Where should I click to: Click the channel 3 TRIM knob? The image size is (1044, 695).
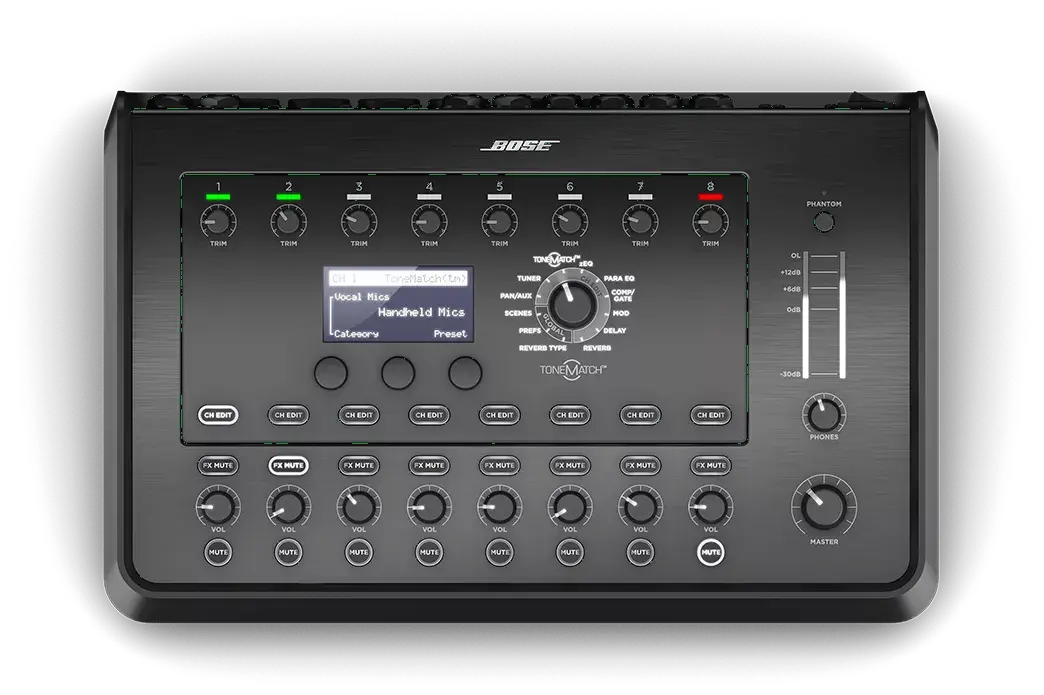[x=359, y=221]
